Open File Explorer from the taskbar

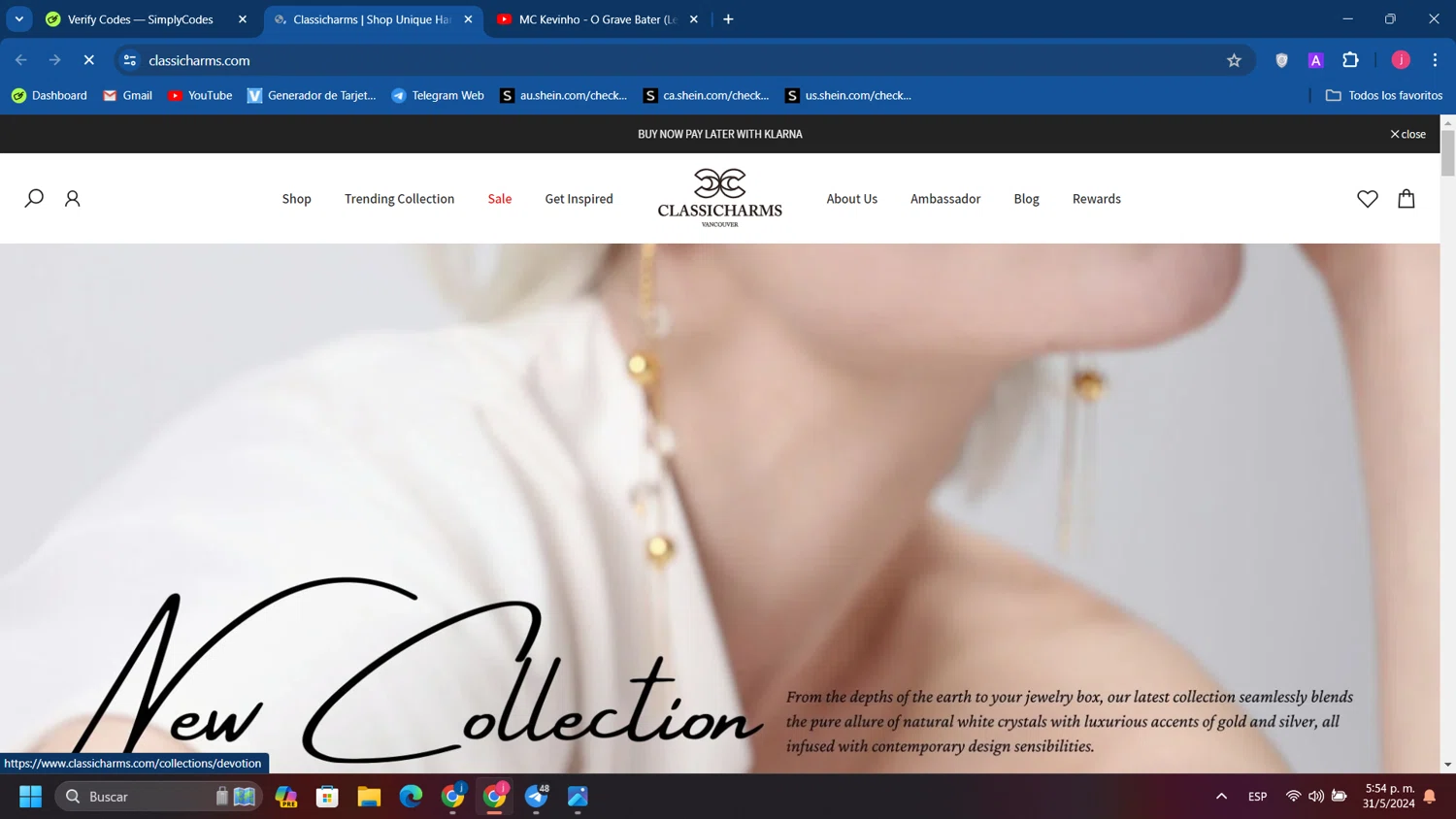click(x=369, y=797)
